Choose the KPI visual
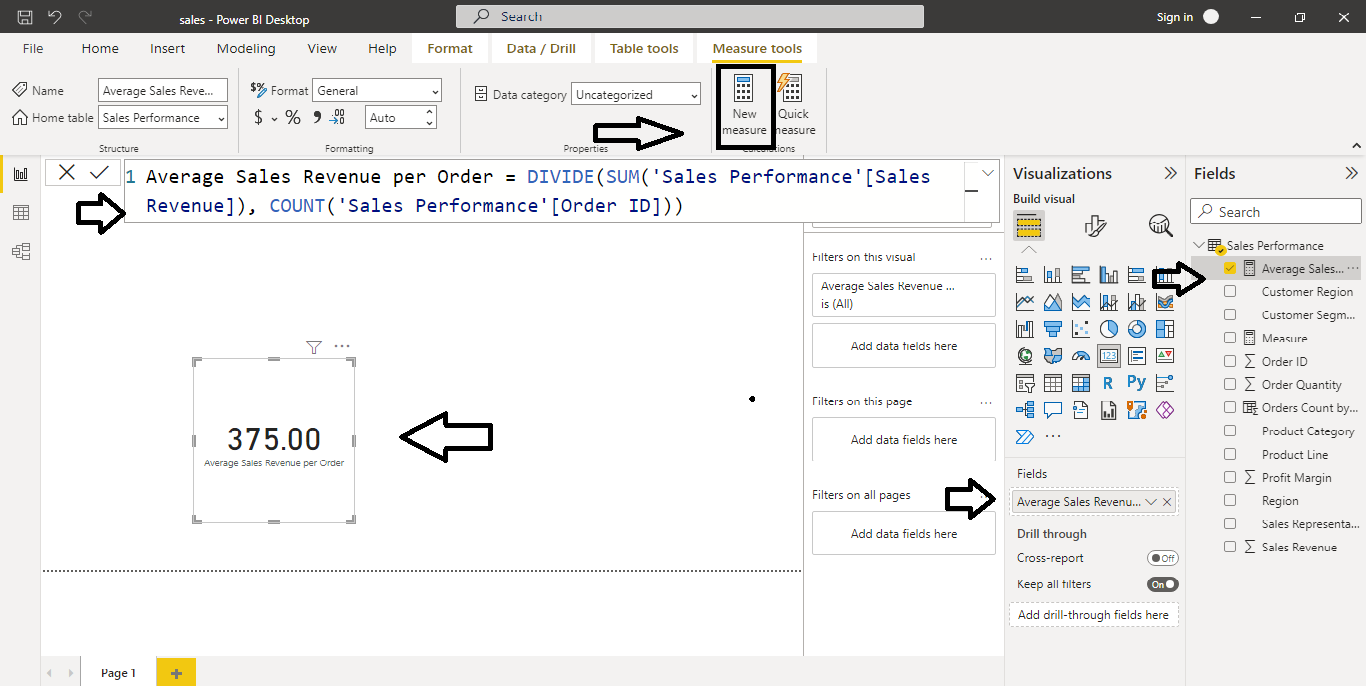This screenshot has width=1366, height=686. click(x=1165, y=356)
